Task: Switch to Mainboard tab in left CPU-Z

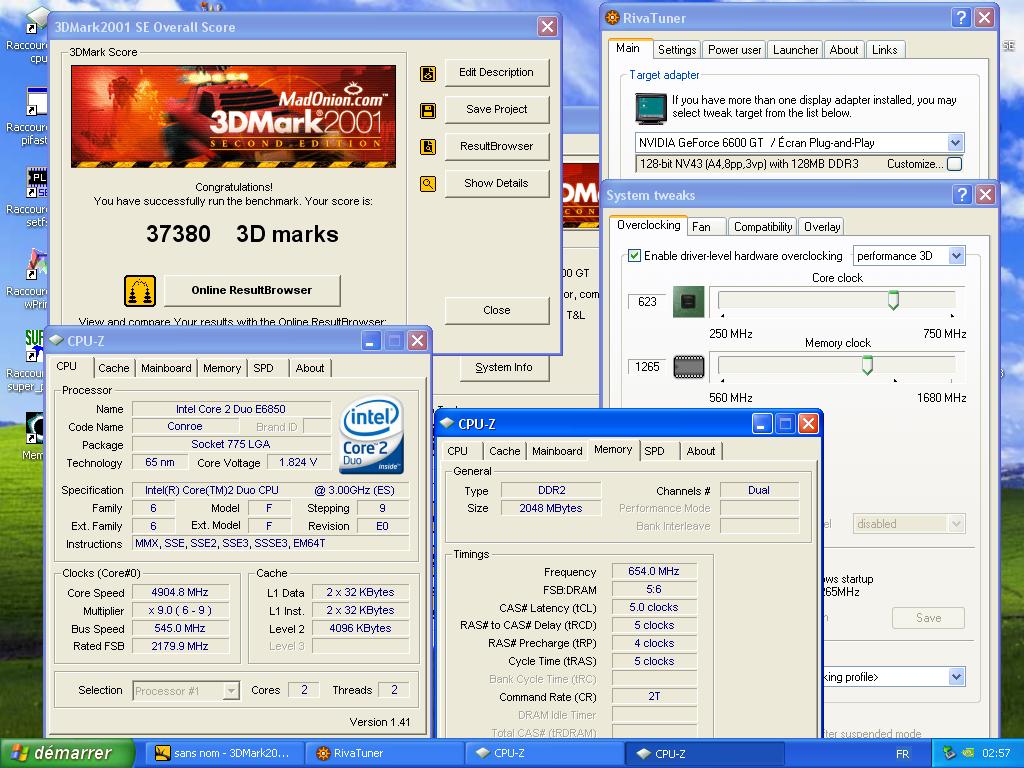Action: click(166, 368)
